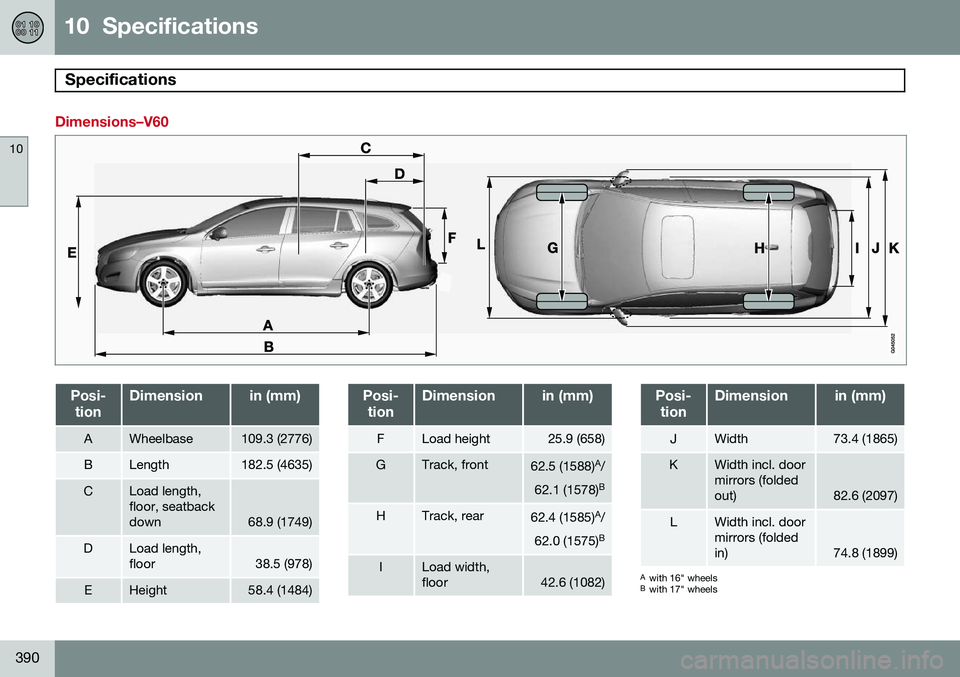Click the value '82.6 (2097)'
960x677 pixels.
point(865,496)
